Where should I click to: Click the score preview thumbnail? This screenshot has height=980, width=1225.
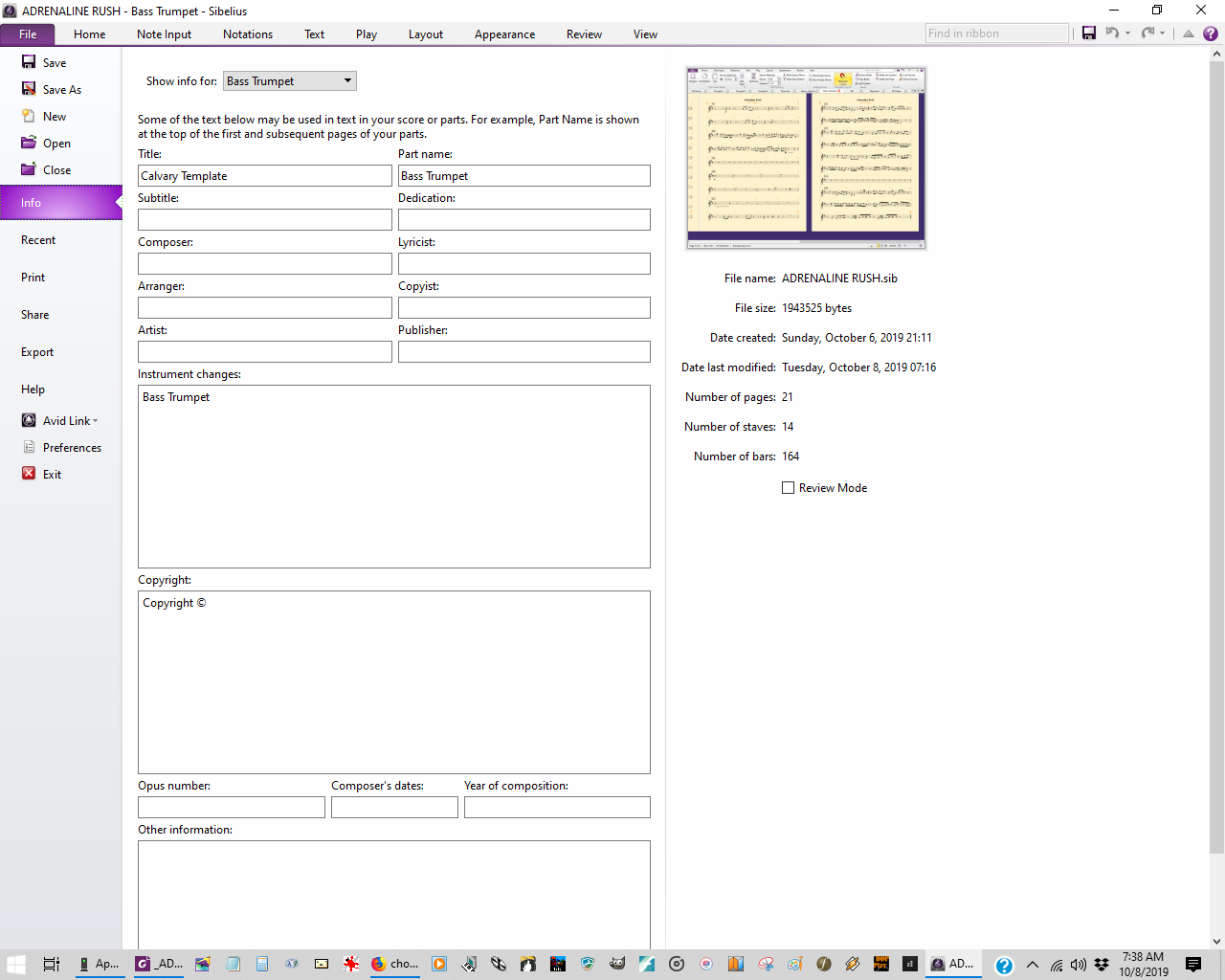(806, 158)
